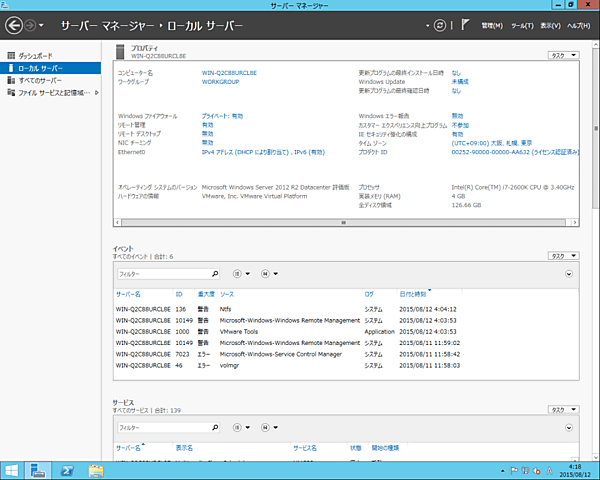Click Server Manager icon in taskbar
This screenshot has width=600, height=480.
click(38, 470)
